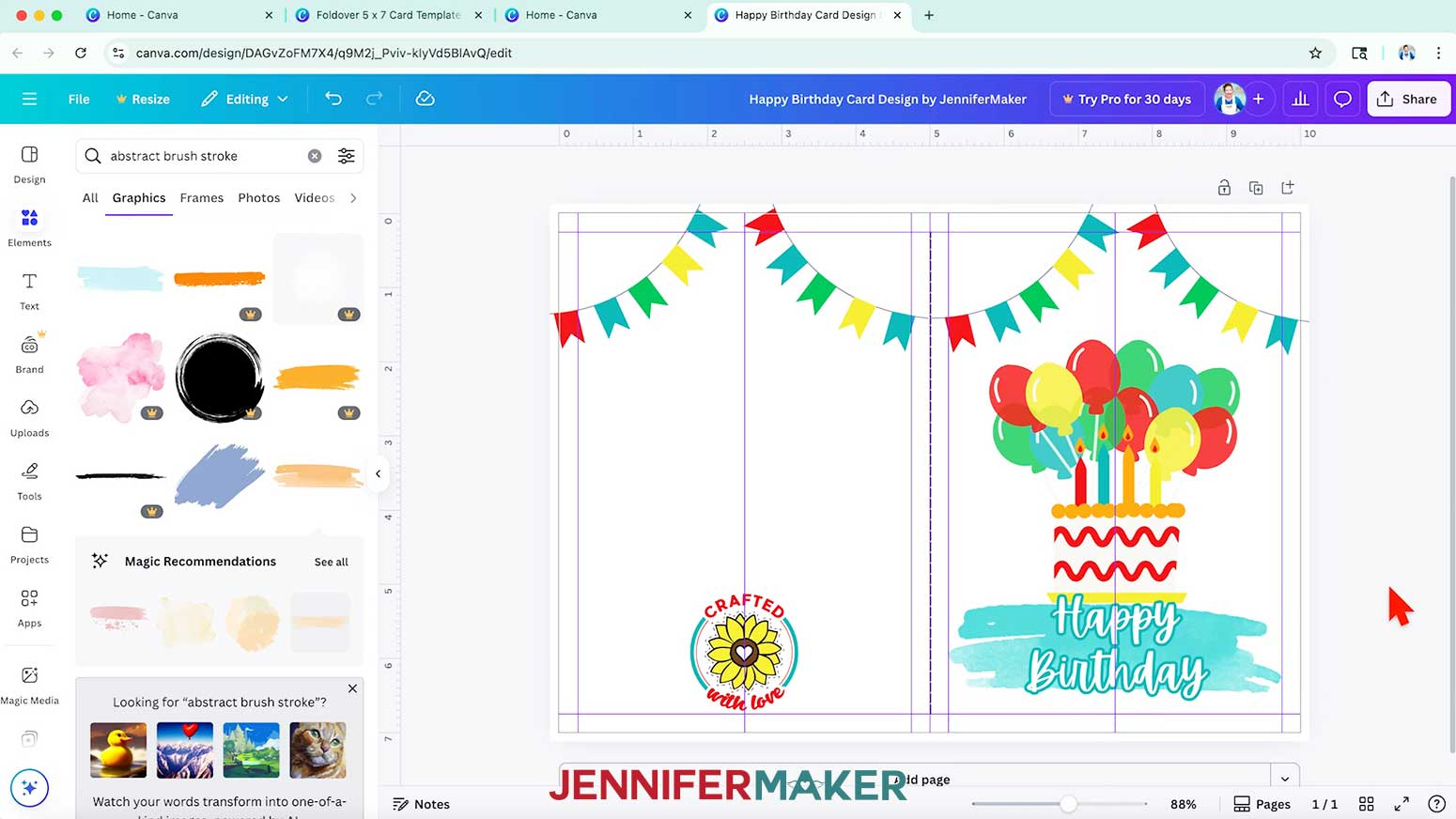Switch to the Videos tab

click(315, 198)
